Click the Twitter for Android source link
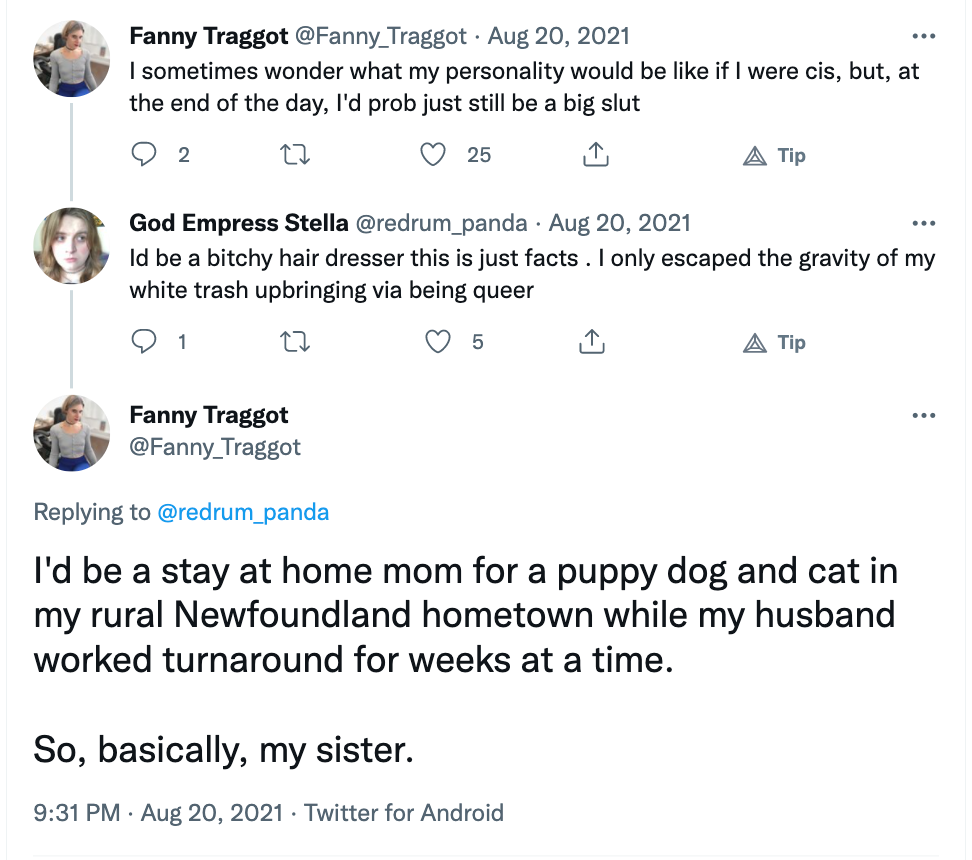This screenshot has height=860, width=972. click(x=404, y=813)
